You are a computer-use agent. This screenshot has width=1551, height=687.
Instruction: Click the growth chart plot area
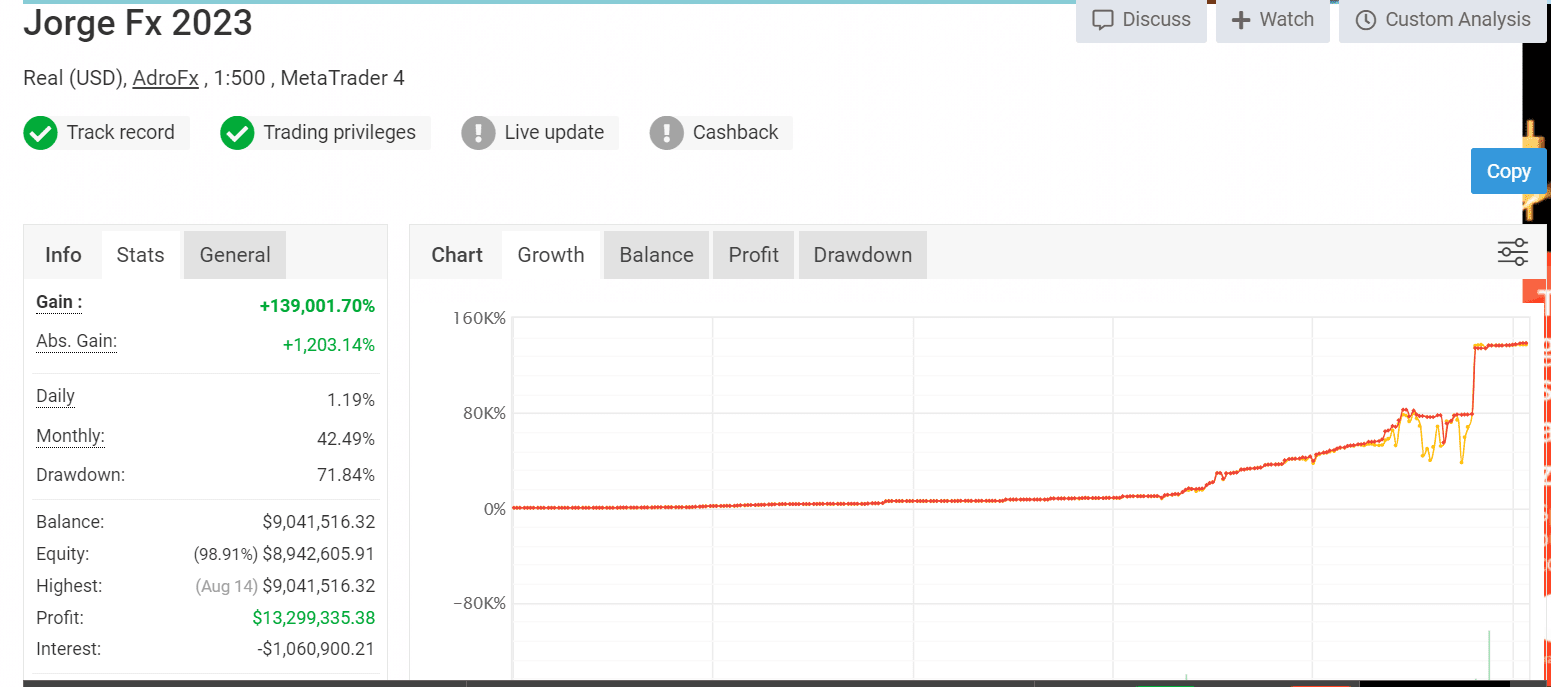pyautogui.click(x=1000, y=460)
